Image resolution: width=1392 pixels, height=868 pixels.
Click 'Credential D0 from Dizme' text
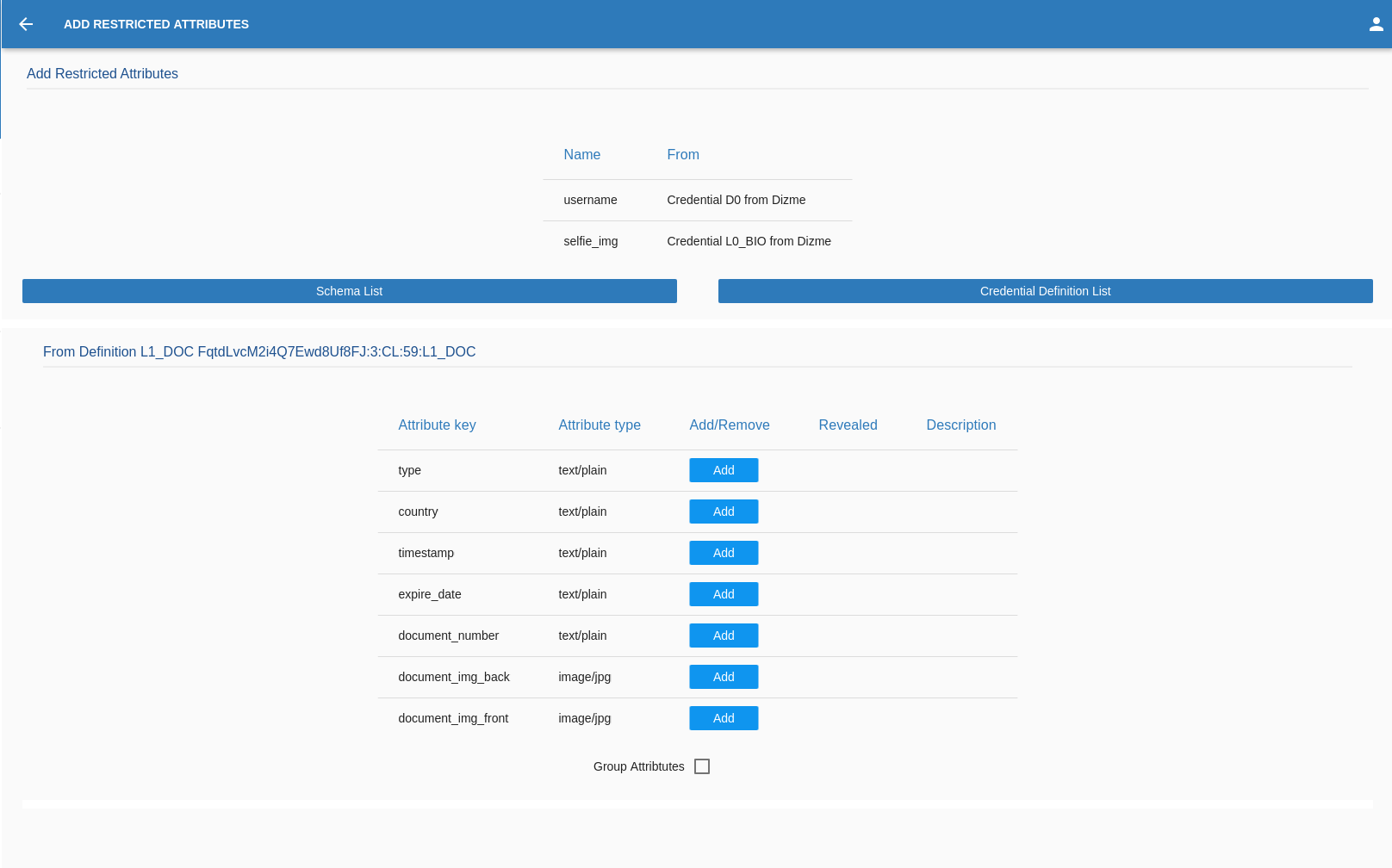736,200
